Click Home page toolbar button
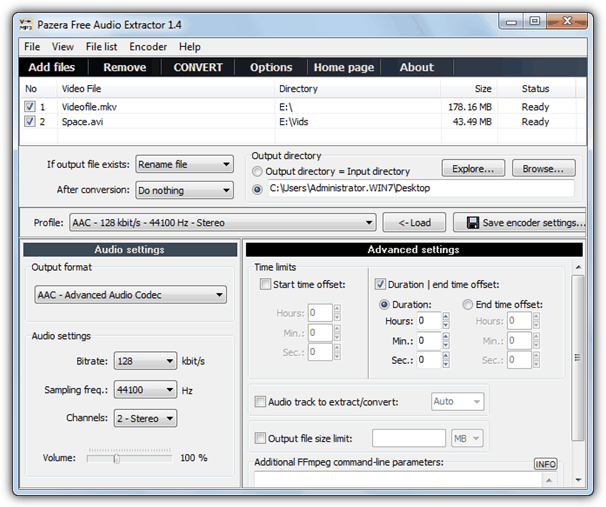 click(x=344, y=67)
